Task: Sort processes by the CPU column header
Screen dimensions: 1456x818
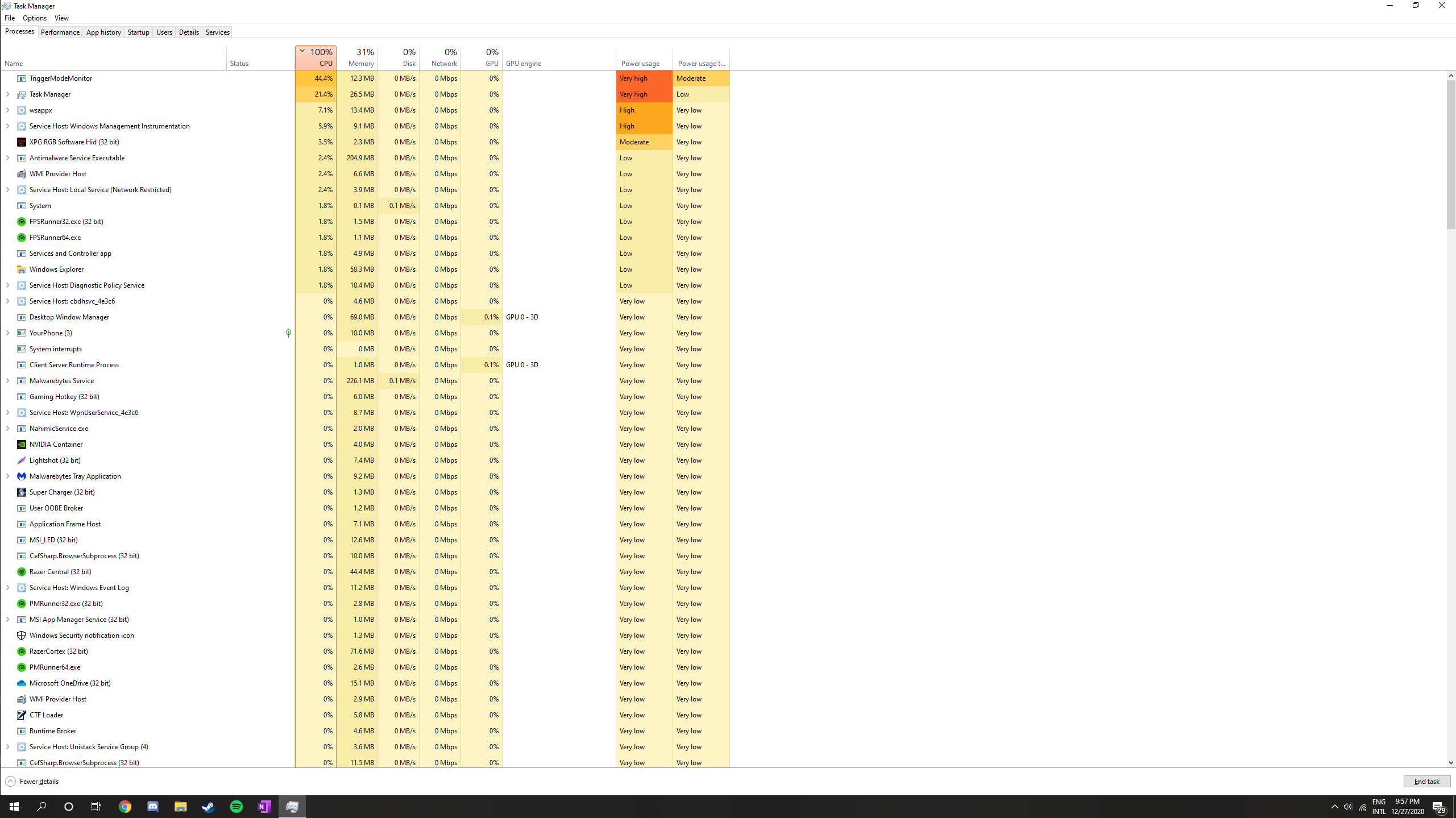Action: click(x=316, y=58)
